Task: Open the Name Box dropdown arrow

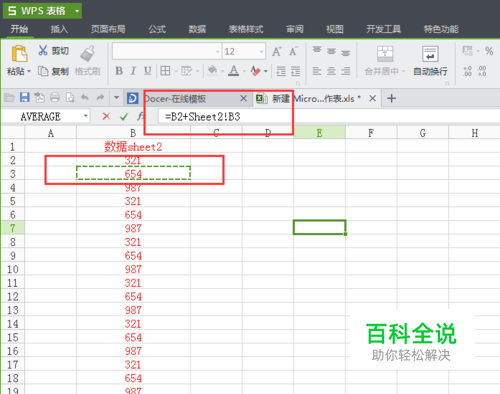Action: pyautogui.click(x=86, y=116)
